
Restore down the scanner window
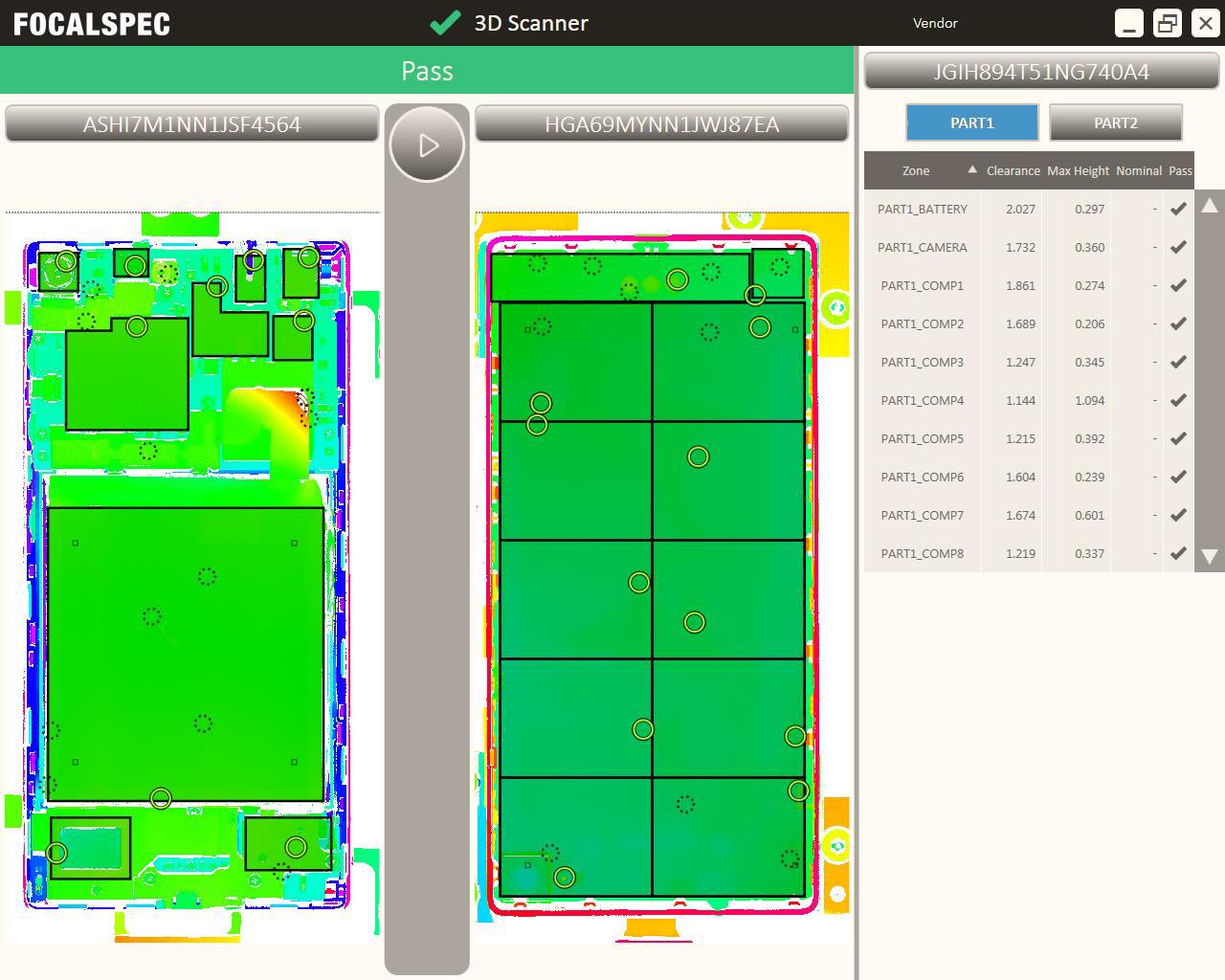1168,23
